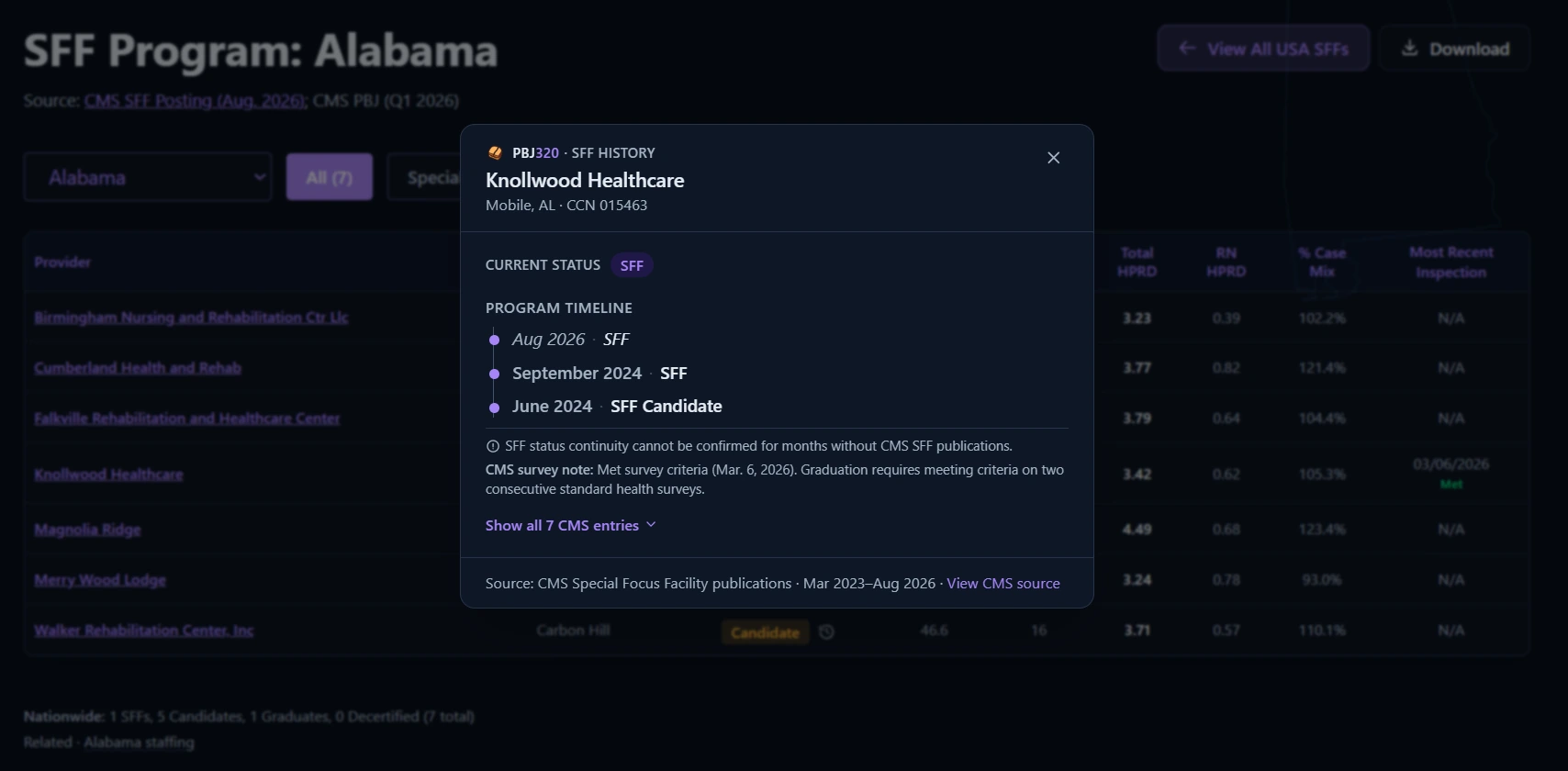Click the Aug 2026 timeline marker dot

pyautogui.click(x=494, y=340)
